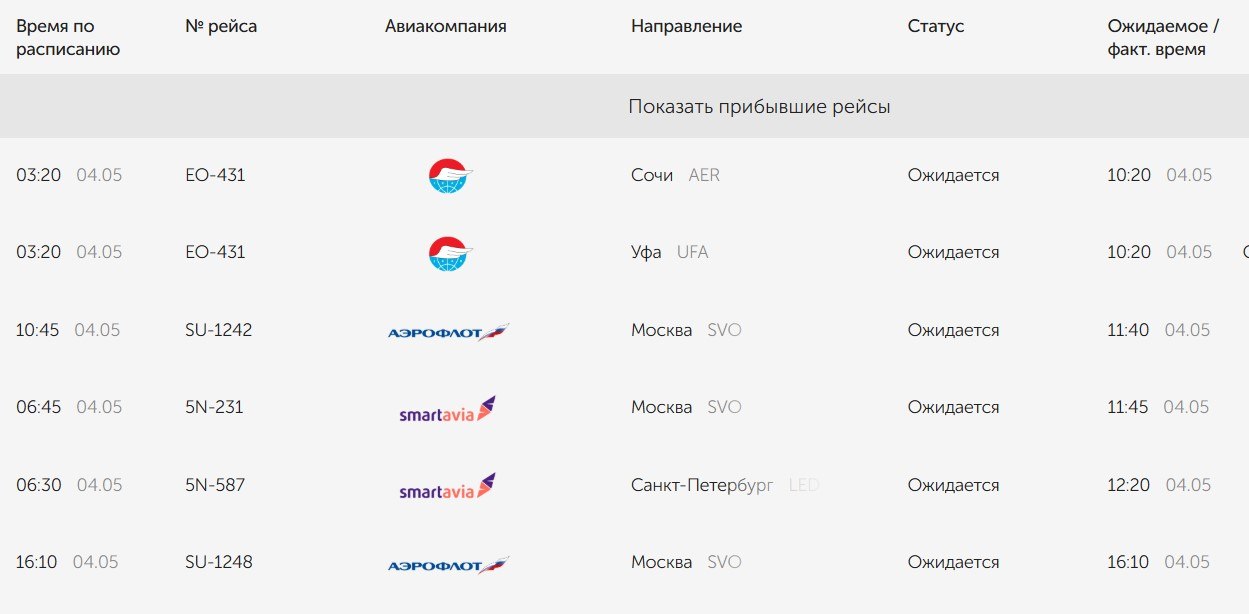Click the Smartavia logo for flight 5N-231
Image resolution: width=1249 pixels, height=614 pixels.
pyautogui.click(x=447, y=408)
